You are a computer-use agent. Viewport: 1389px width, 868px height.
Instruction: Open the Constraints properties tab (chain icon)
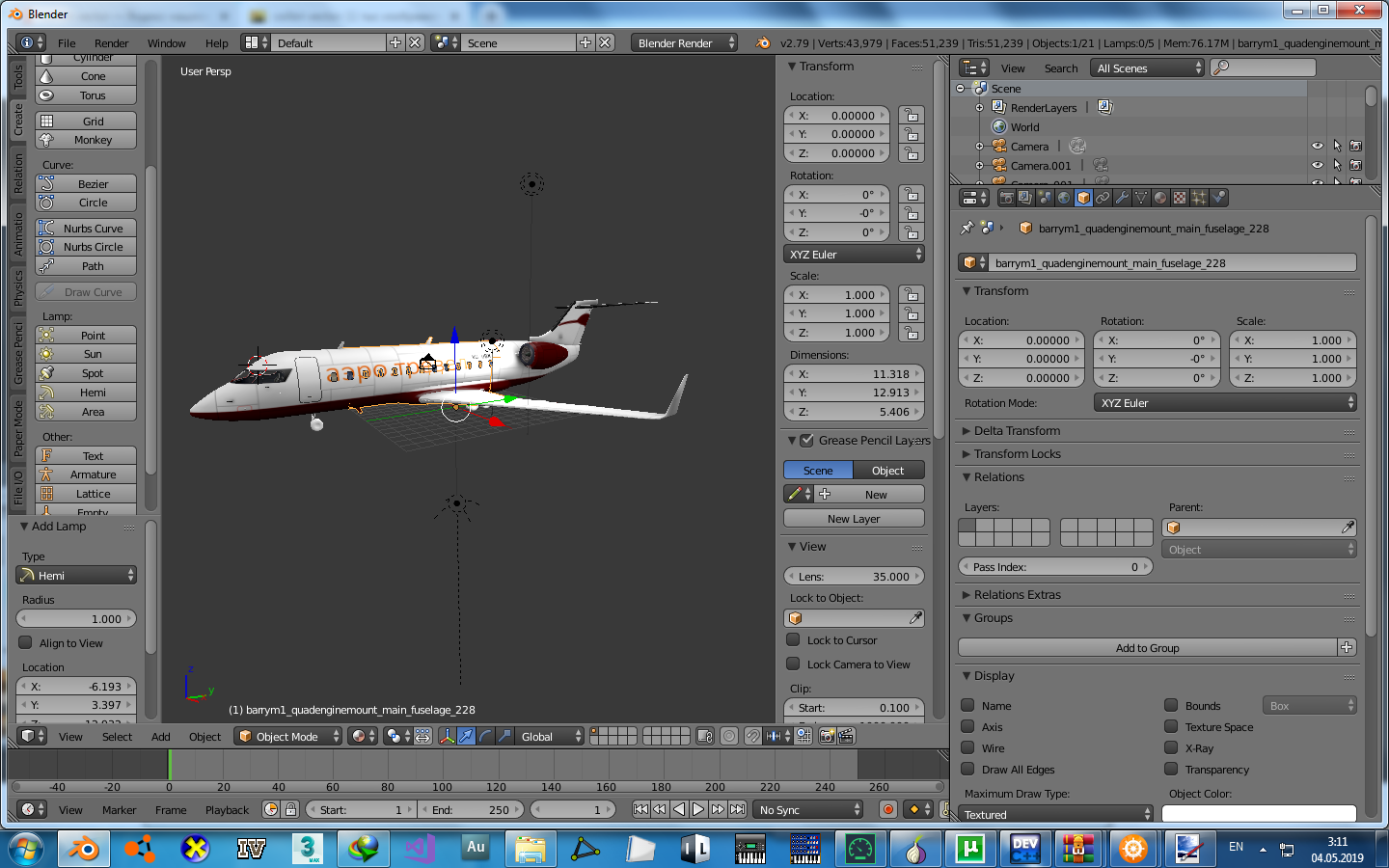1103,198
